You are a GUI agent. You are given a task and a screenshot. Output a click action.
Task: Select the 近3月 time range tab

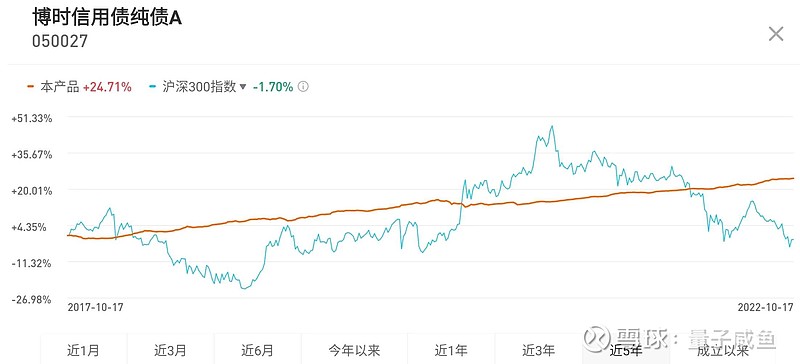[x=170, y=351]
